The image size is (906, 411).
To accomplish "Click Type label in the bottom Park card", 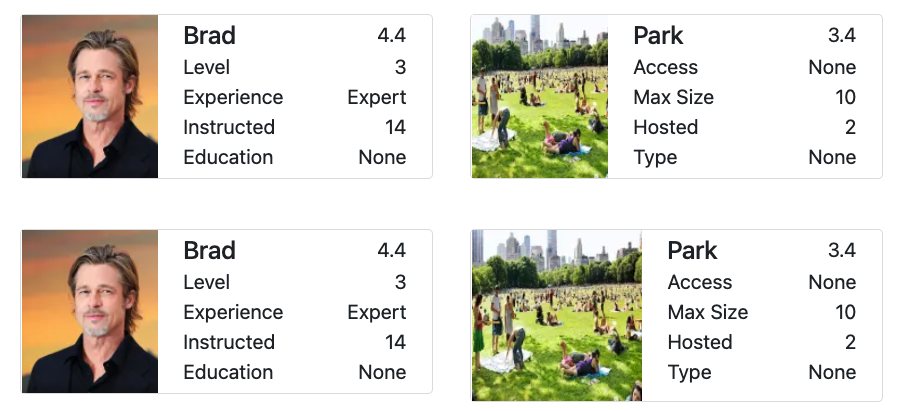I will pos(689,372).
